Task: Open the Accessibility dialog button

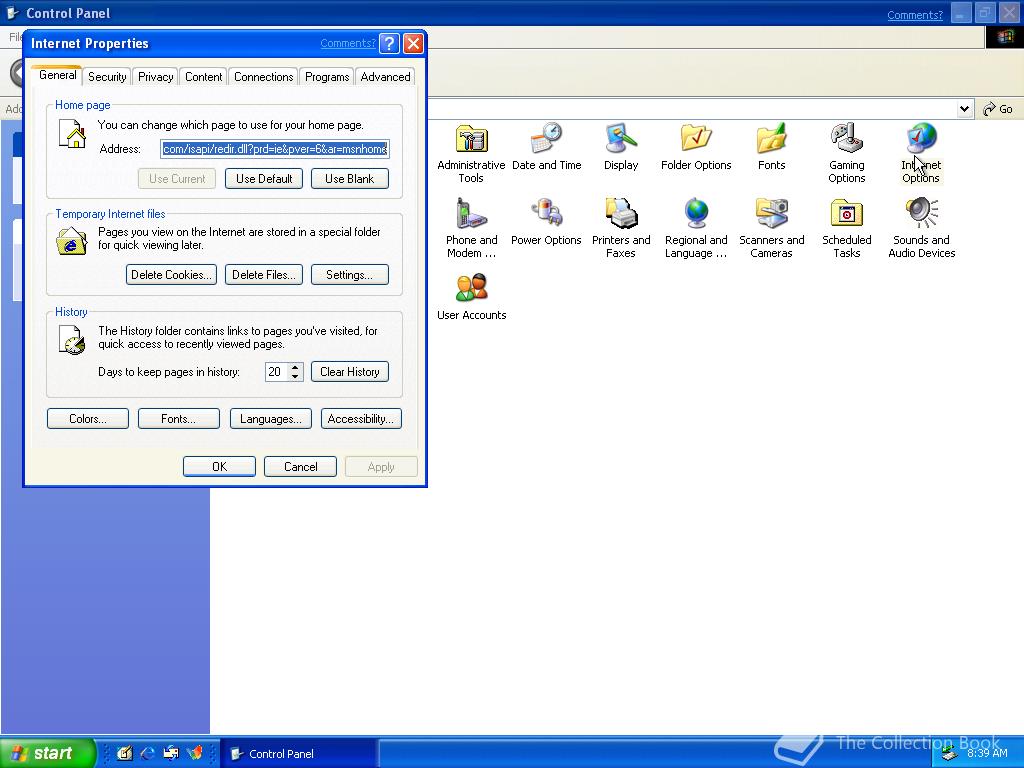Action: pos(360,419)
